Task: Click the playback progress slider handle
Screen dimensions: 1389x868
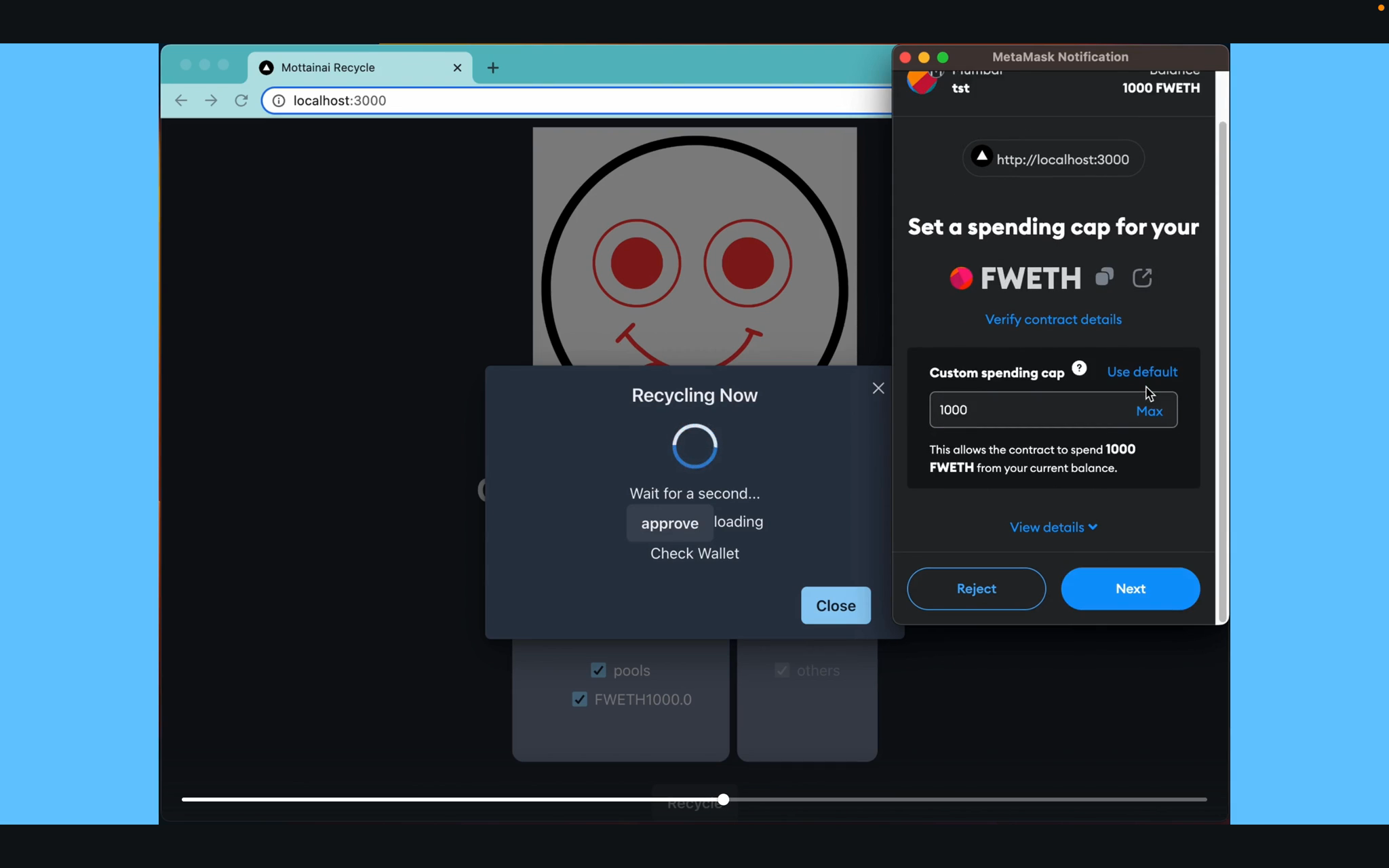Action: click(724, 800)
